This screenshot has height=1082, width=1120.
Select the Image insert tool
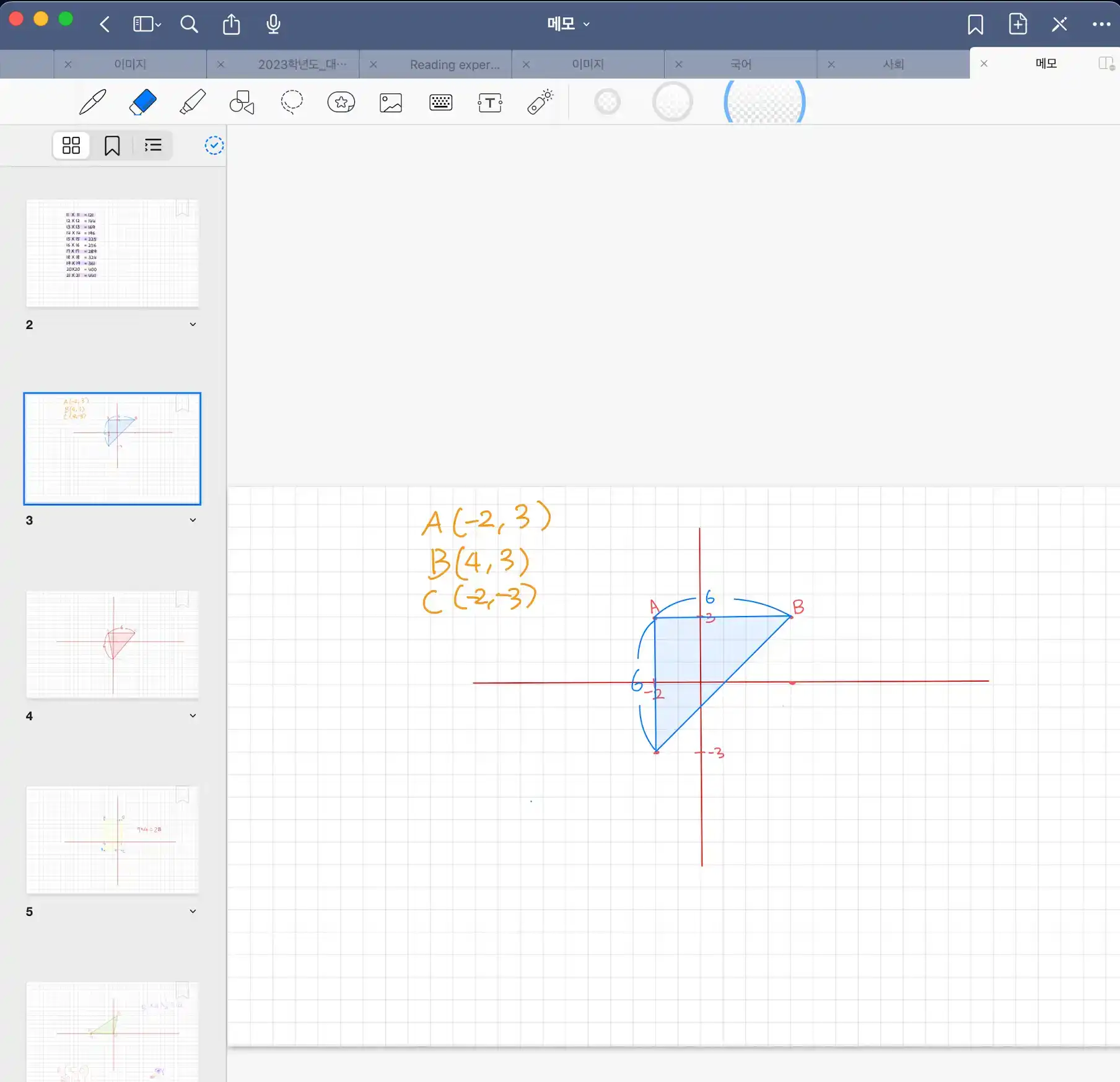point(391,103)
